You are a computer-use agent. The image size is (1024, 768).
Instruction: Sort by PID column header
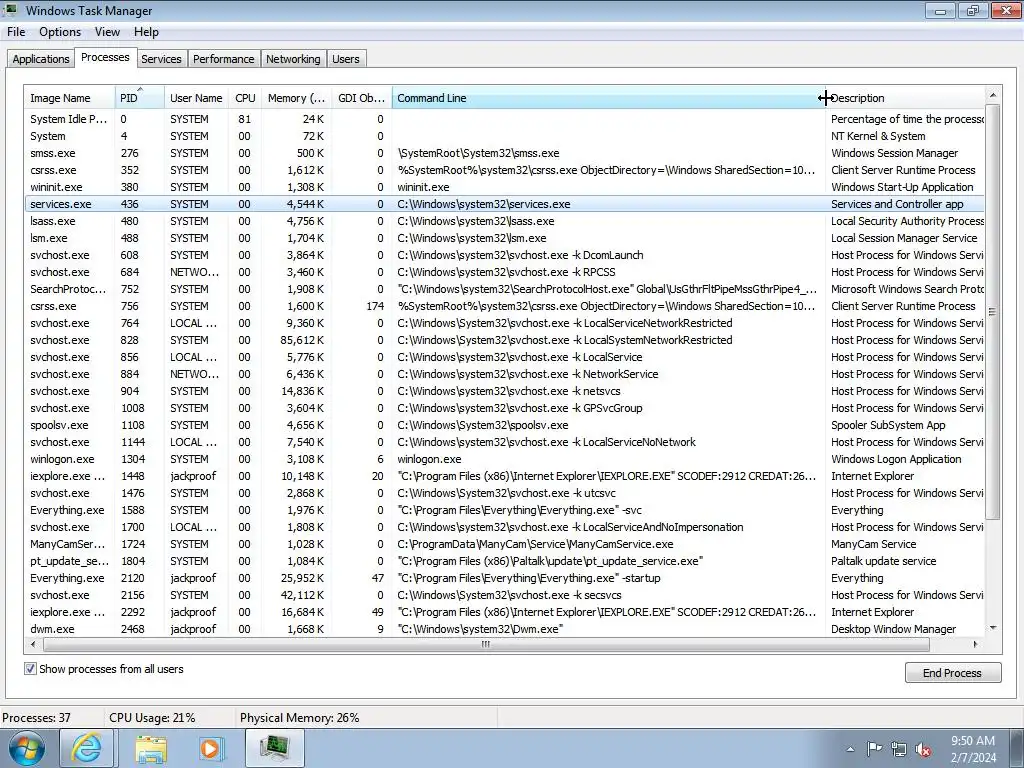pos(139,98)
